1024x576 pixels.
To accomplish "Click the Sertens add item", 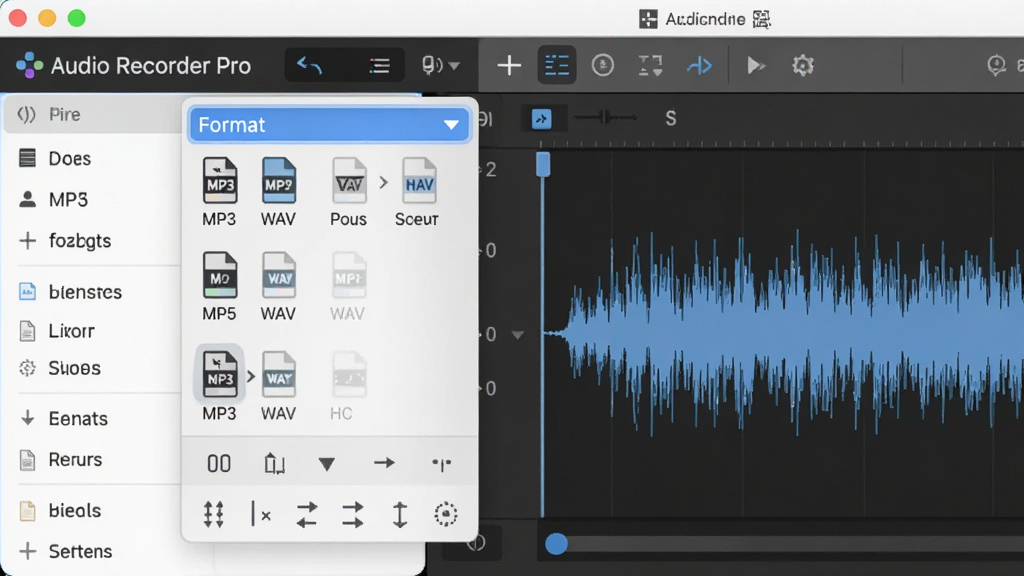I will [93, 551].
